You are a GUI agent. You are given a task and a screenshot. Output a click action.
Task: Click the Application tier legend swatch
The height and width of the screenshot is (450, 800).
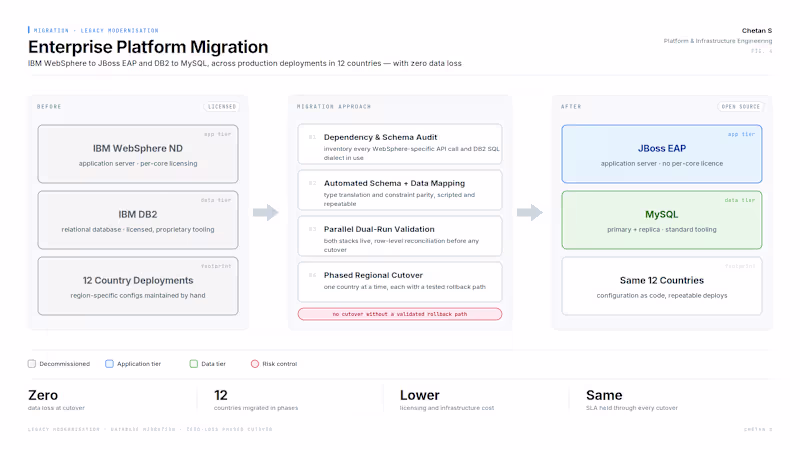click(x=109, y=364)
